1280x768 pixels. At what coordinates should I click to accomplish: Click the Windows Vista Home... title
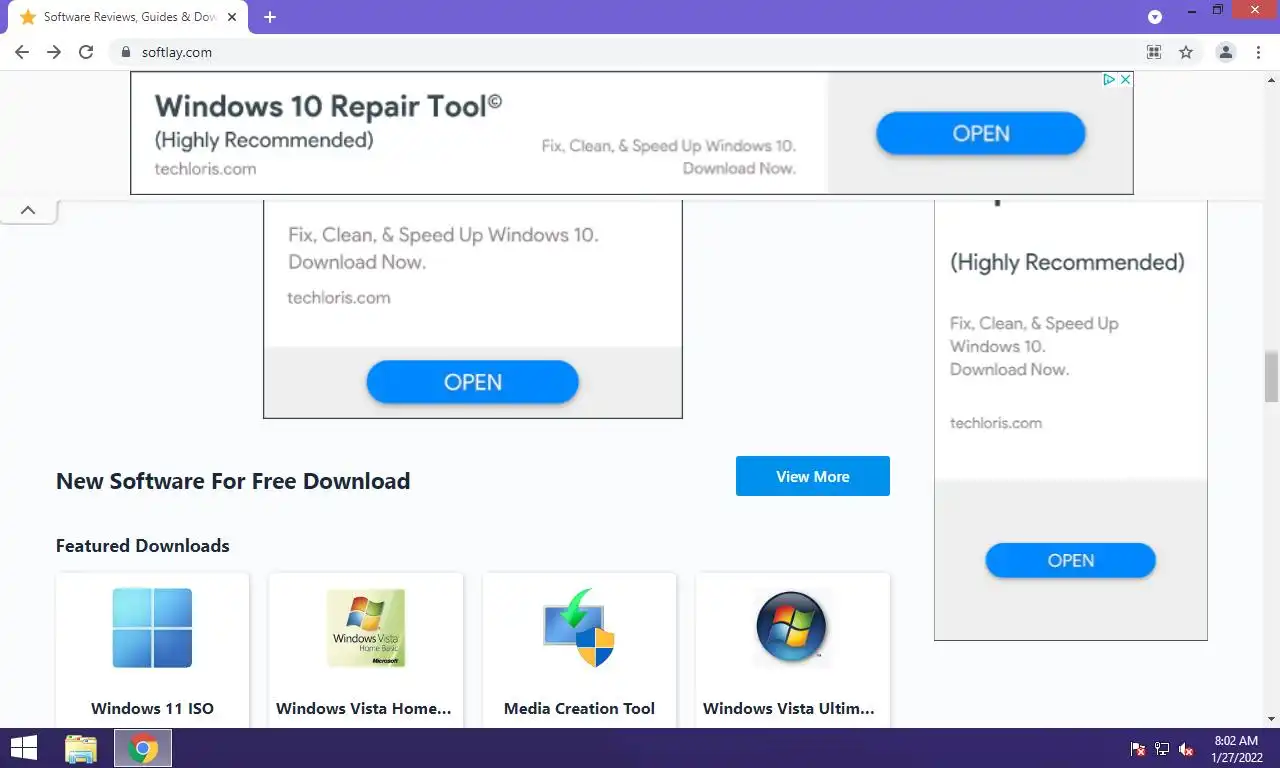click(x=364, y=708)
